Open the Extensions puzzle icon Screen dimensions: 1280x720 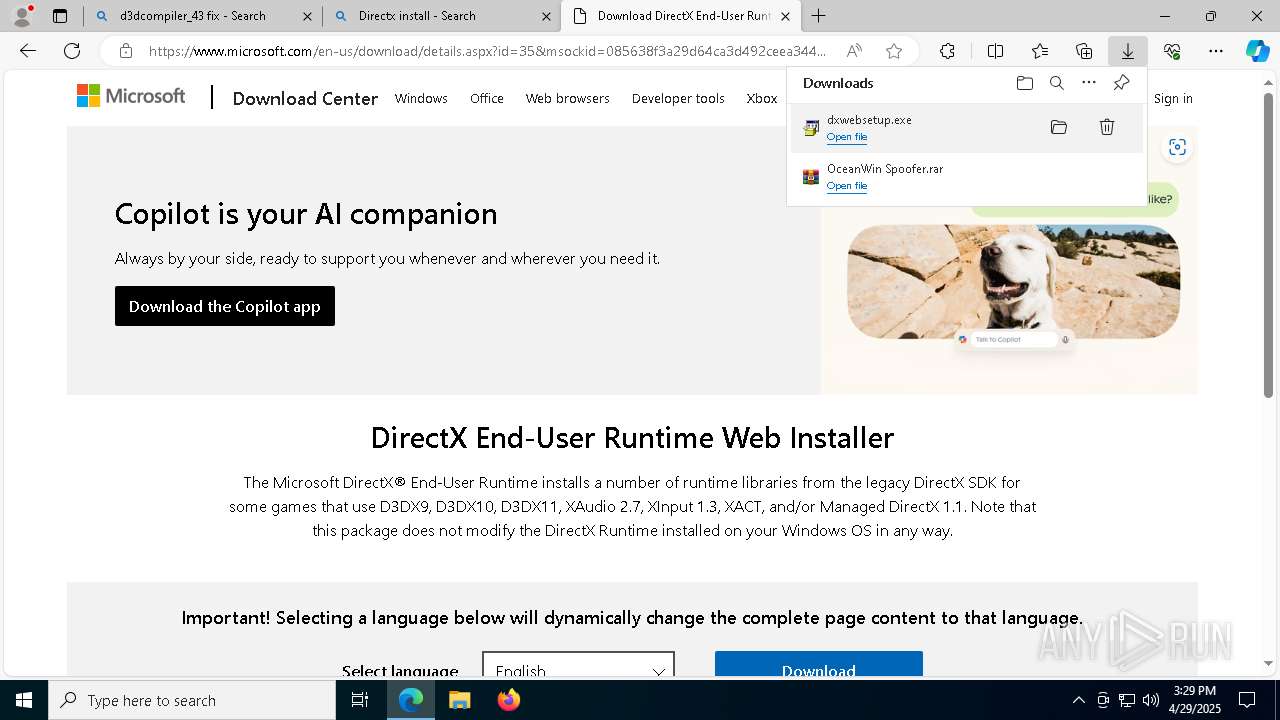(947, 51)
